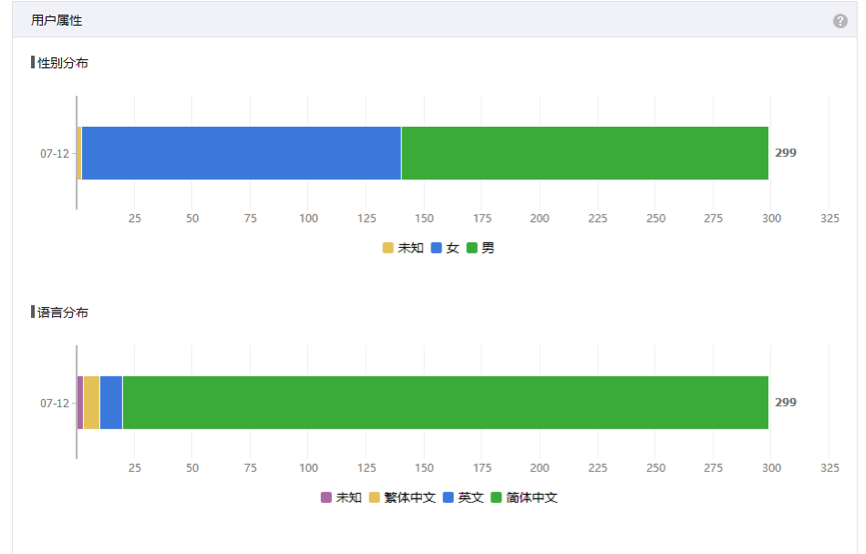Screen dimensions: 866x554
Task: Click the 用户属性 panel title
Action: click(x=56, y=21)
